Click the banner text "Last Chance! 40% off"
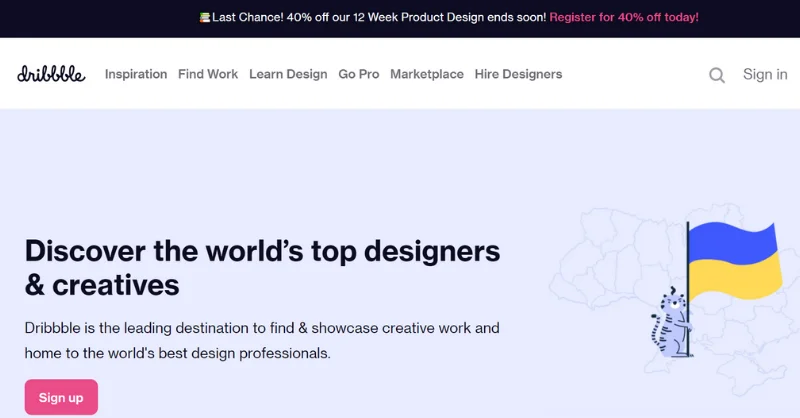Image resolution: width=800 pixels, height=418 pixels. (269, 17)
